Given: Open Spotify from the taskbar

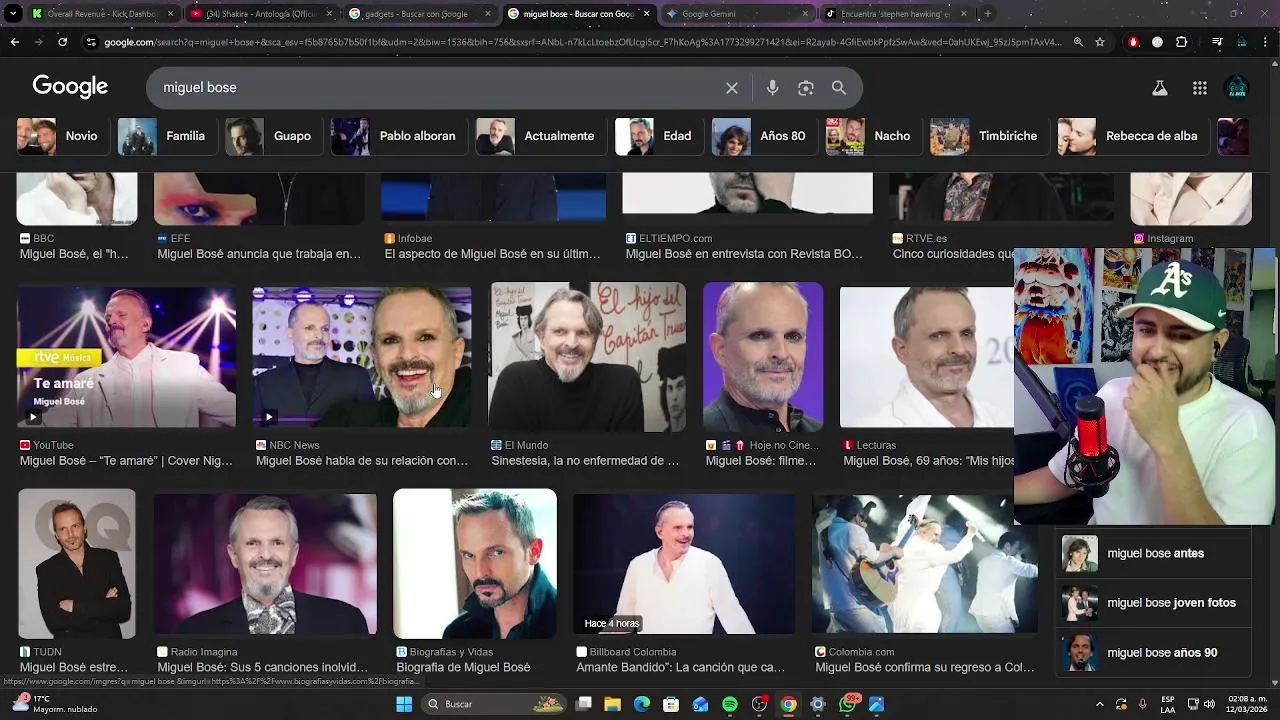Looking at the screenshot, I should tap(730, 704).
